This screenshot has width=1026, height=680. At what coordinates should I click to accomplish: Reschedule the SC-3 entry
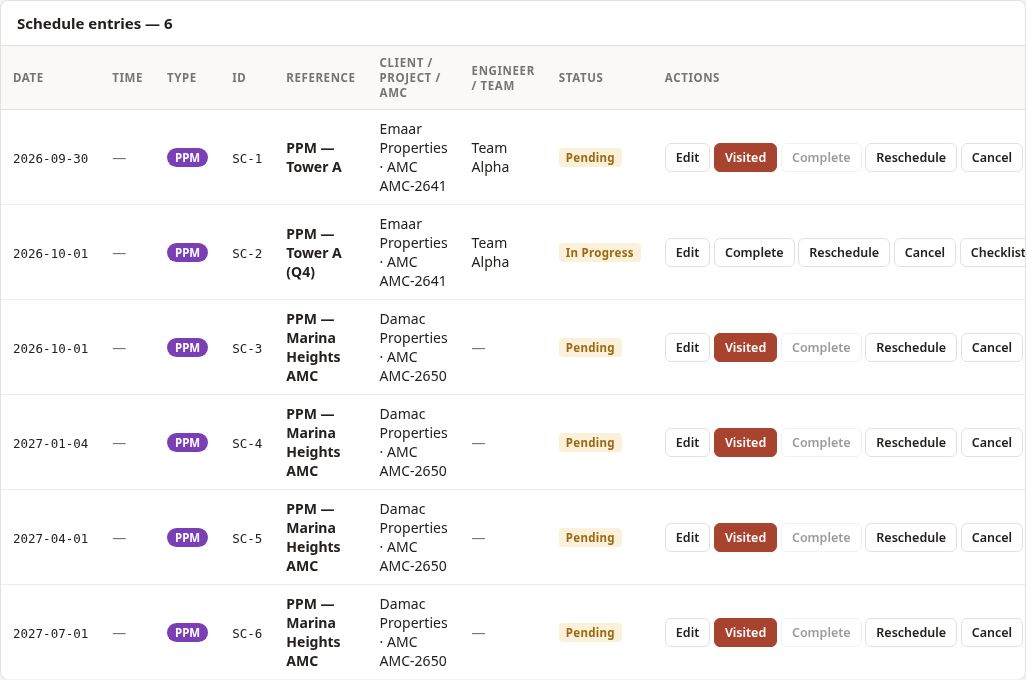coord(910,348)
